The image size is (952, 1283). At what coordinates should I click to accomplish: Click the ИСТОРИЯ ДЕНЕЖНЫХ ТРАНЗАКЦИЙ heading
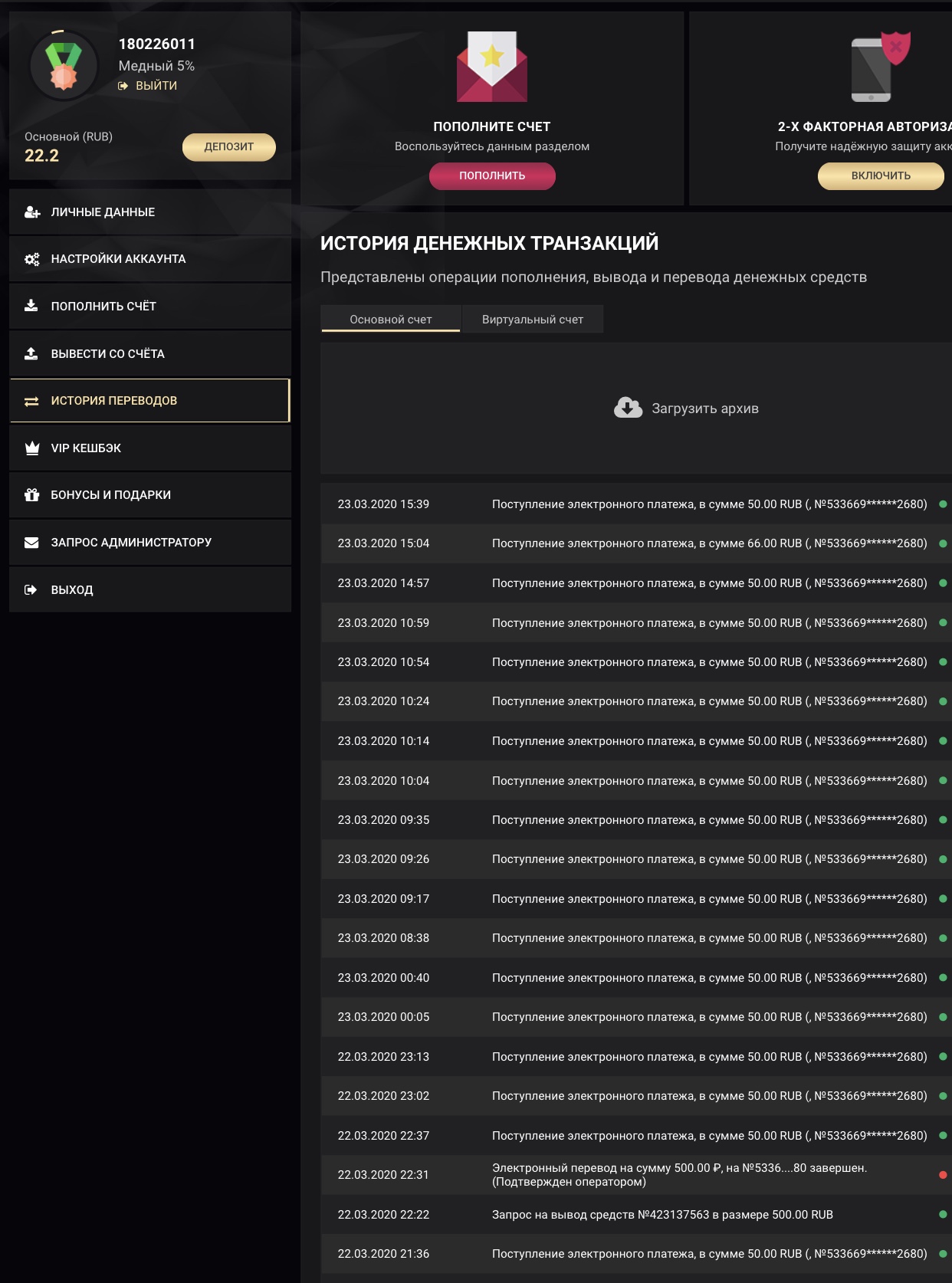pos(489,243)
